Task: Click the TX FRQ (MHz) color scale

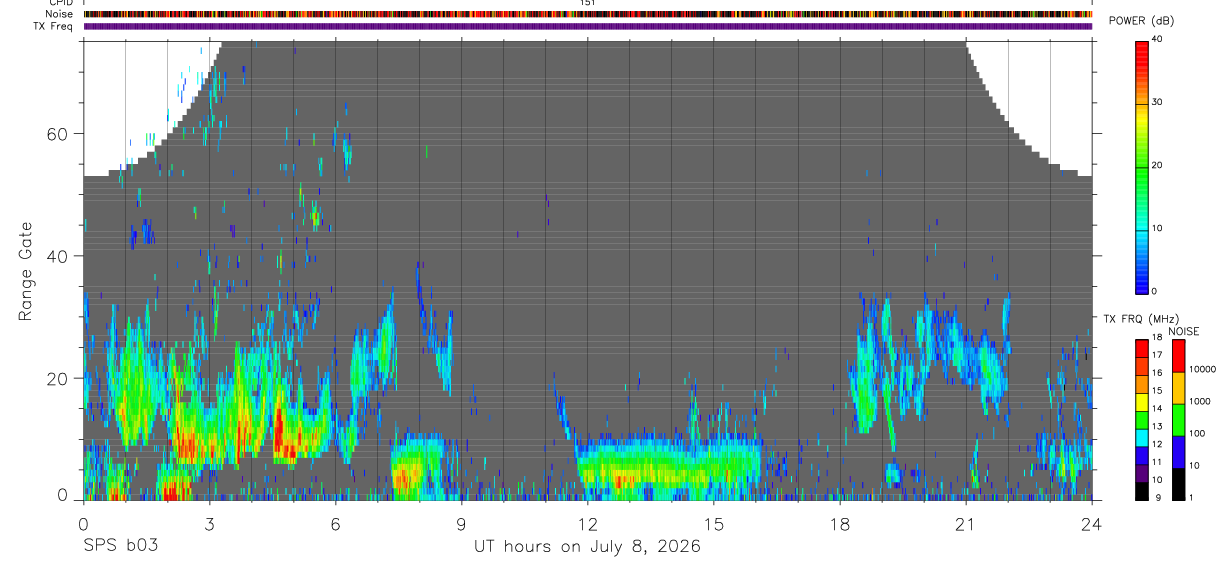Action: [x=1142, y=420]
